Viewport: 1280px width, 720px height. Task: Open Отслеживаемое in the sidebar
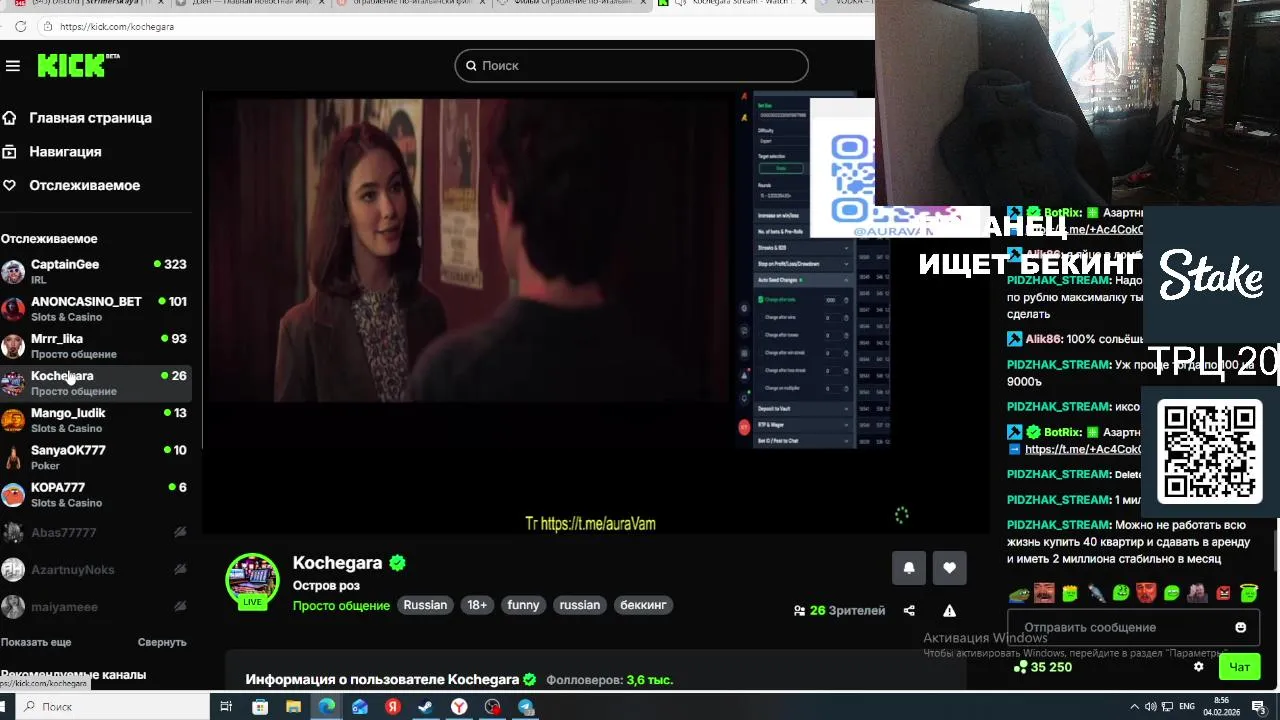pos(84,186)
